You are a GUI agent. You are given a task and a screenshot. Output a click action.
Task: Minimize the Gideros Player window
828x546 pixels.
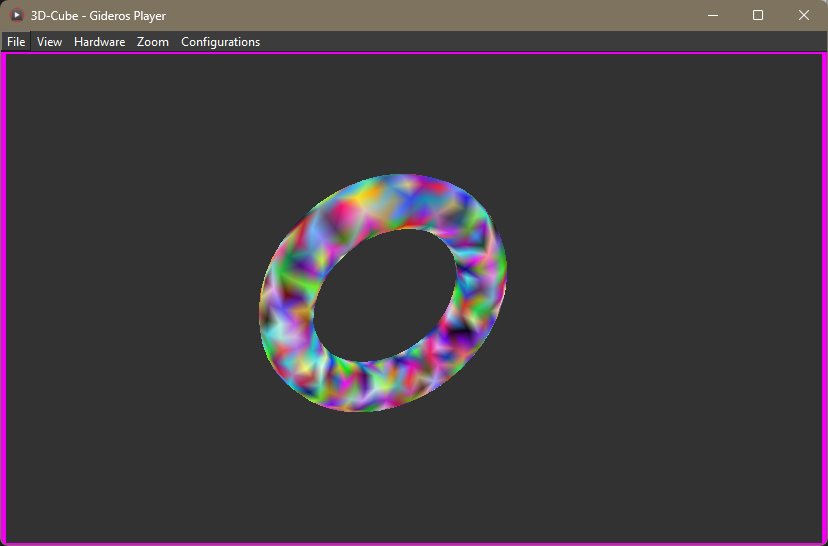click(x=713, y=15)
